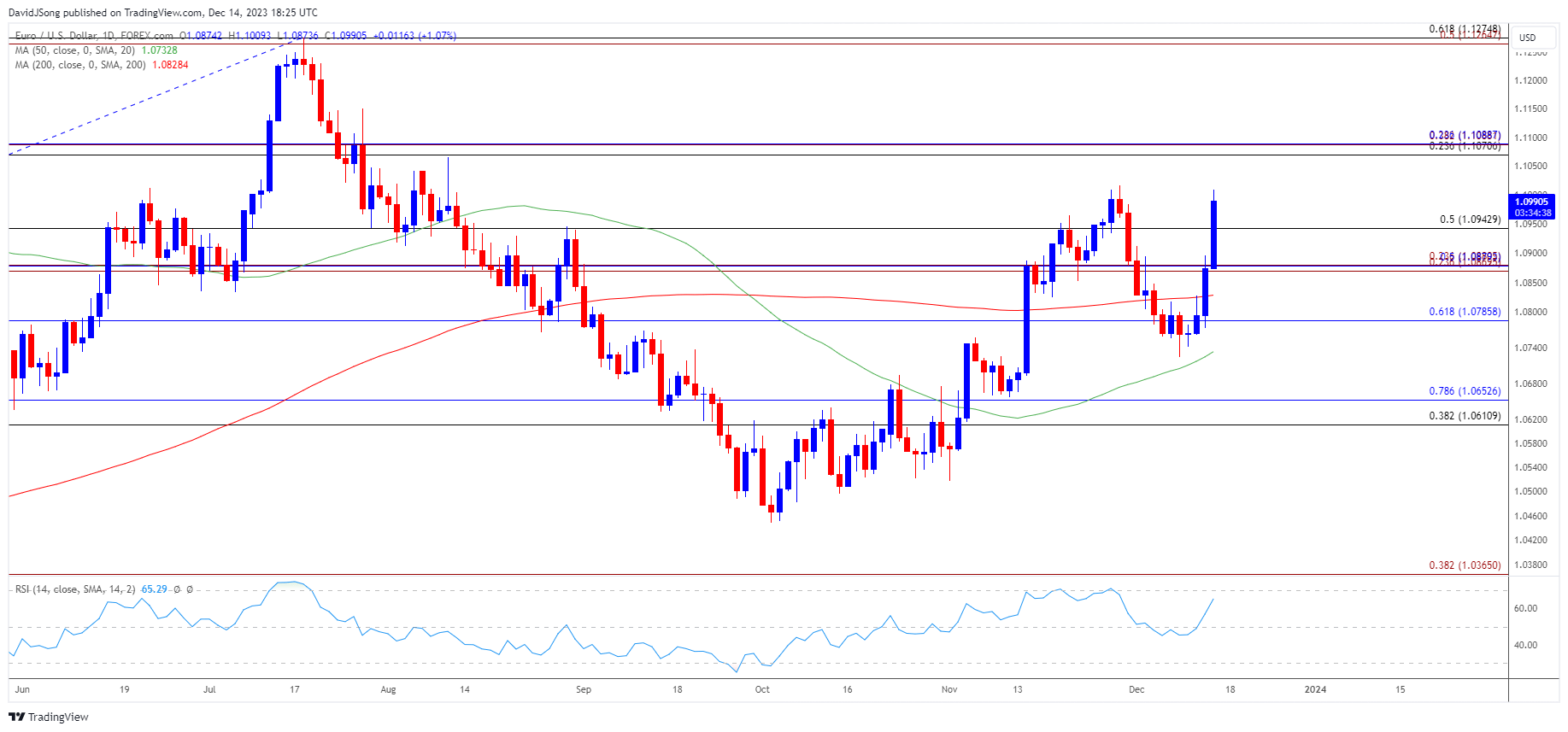
Task: Click the 1.05000 price axis label
Action: [1530, 492]
